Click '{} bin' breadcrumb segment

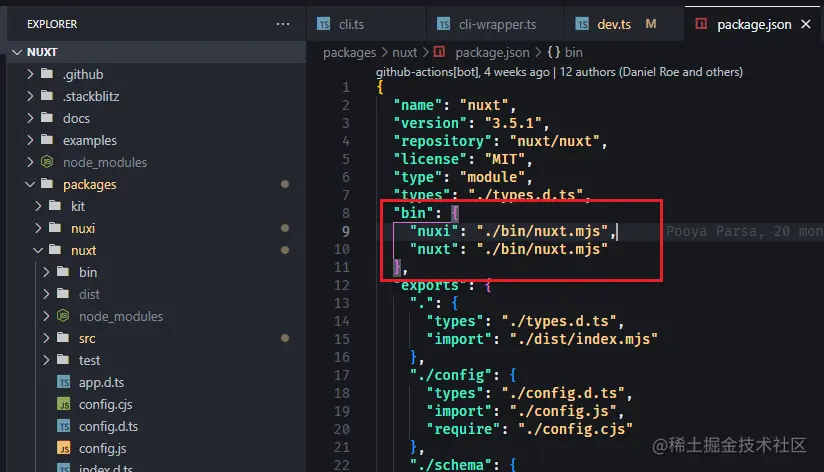(565, 53)
